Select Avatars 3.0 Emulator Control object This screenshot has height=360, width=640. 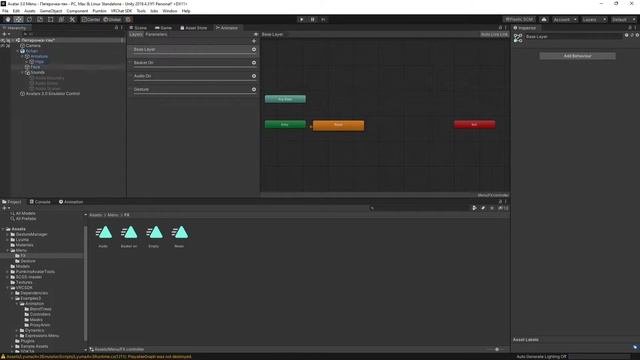point(50,94)
